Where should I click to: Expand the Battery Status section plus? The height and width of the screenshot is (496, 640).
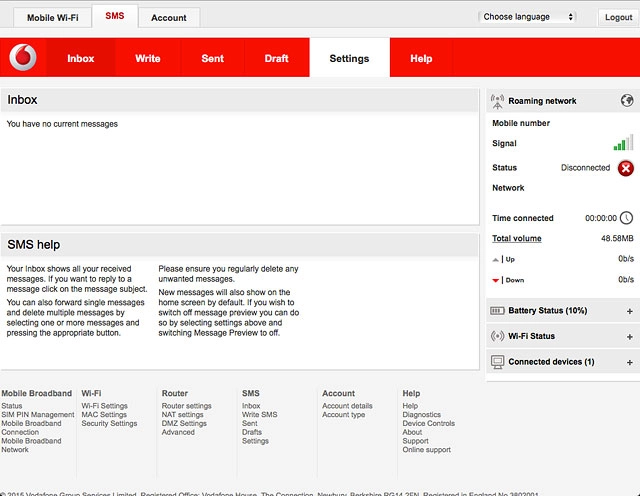point(629,311)
